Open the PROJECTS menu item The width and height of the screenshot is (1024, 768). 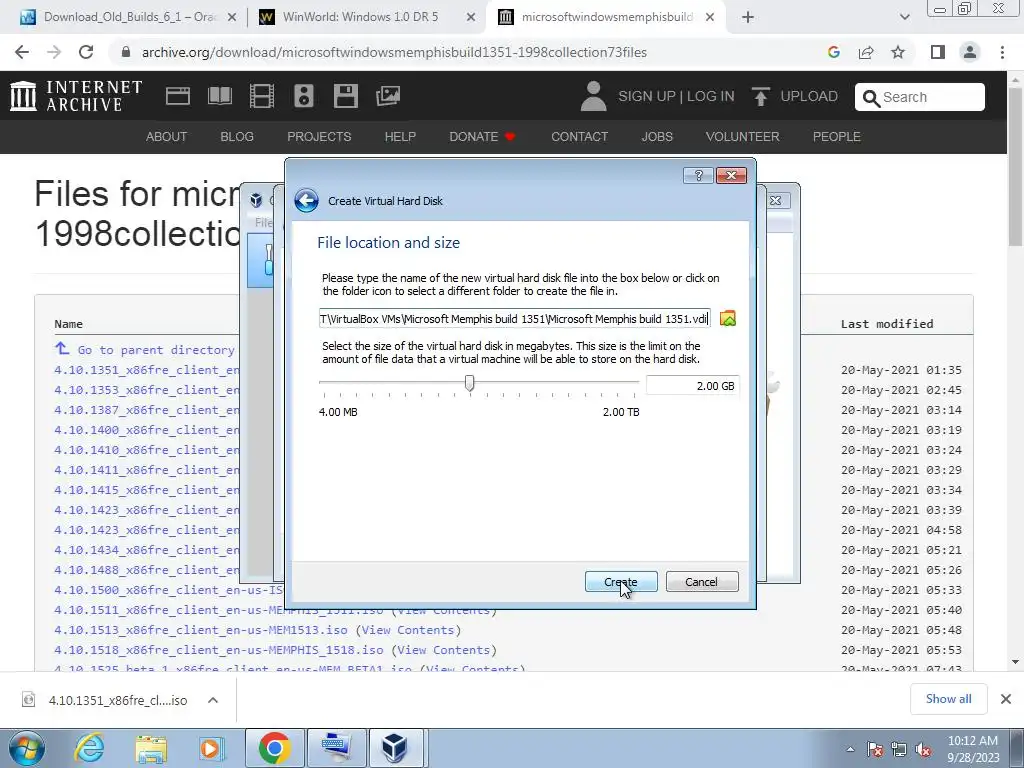click(x=319, y=136)
